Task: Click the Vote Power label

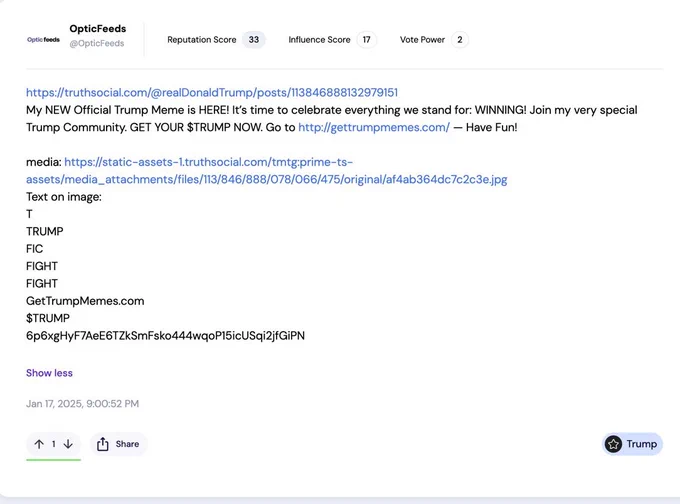Action: coord(422,39)
